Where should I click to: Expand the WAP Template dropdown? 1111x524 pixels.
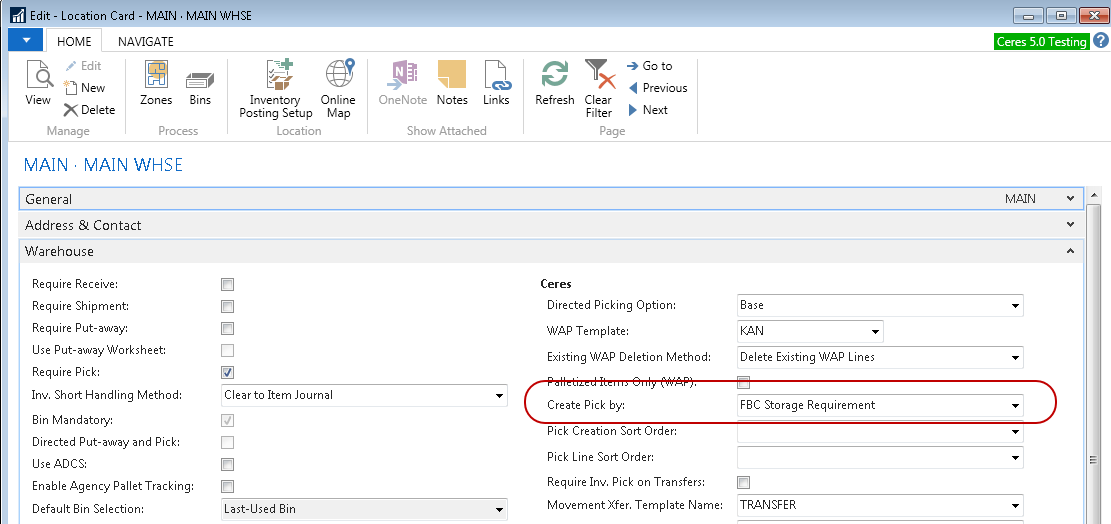[x=875, y=331]
